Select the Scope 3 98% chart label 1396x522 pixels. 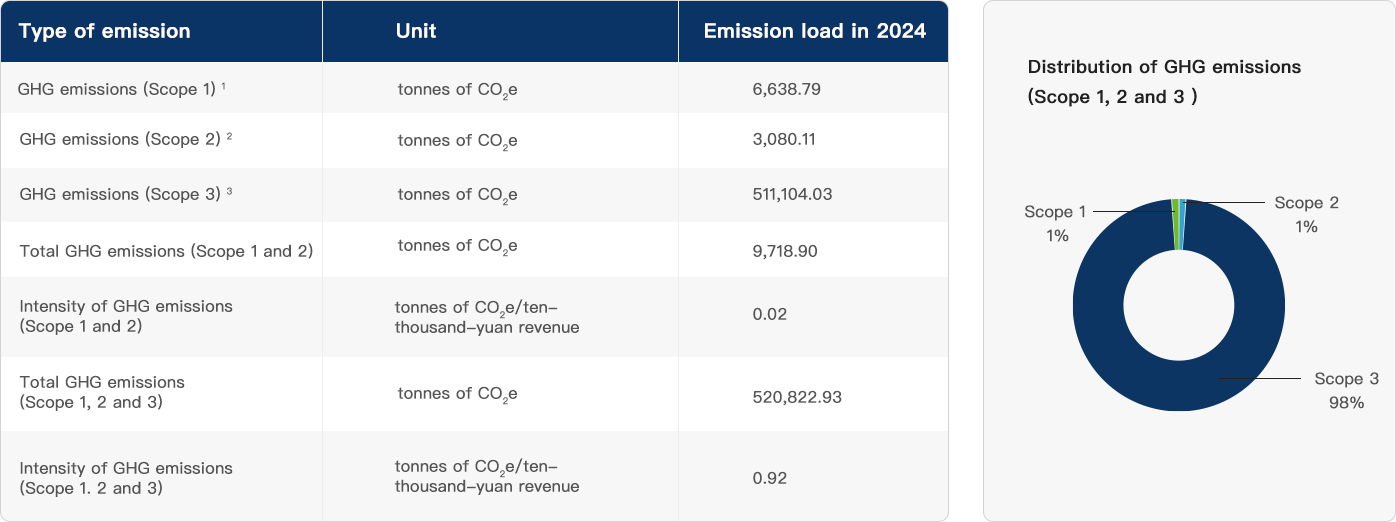click(x=1346, y=390)
